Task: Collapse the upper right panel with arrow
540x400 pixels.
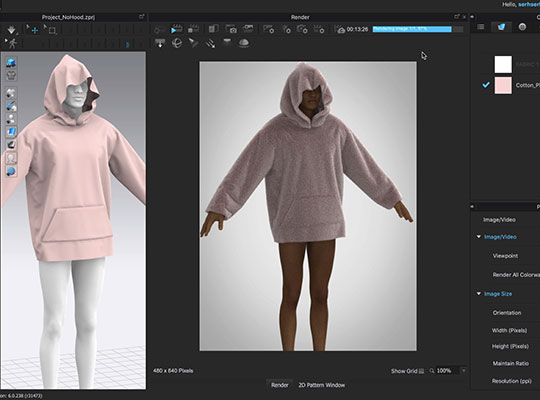Action: tap(472, 17)
